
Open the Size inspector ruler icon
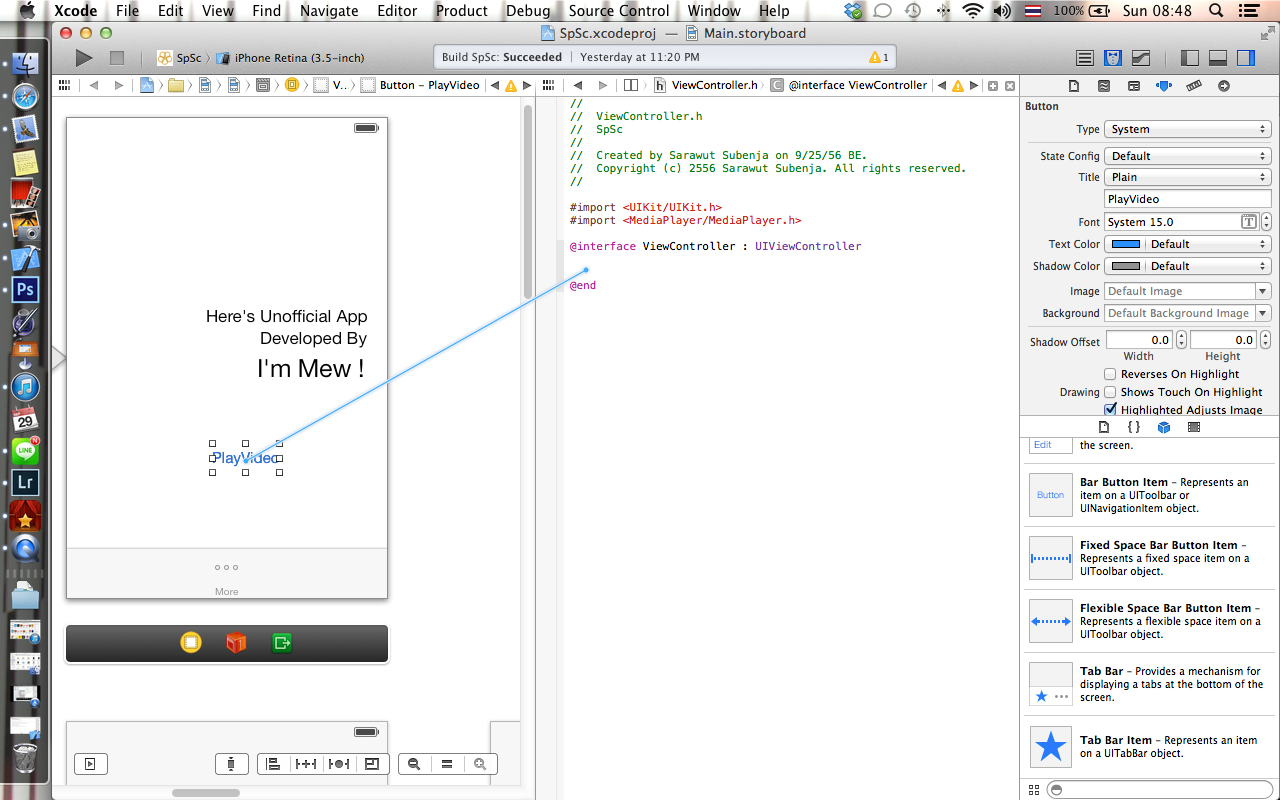coord(1193,86)
